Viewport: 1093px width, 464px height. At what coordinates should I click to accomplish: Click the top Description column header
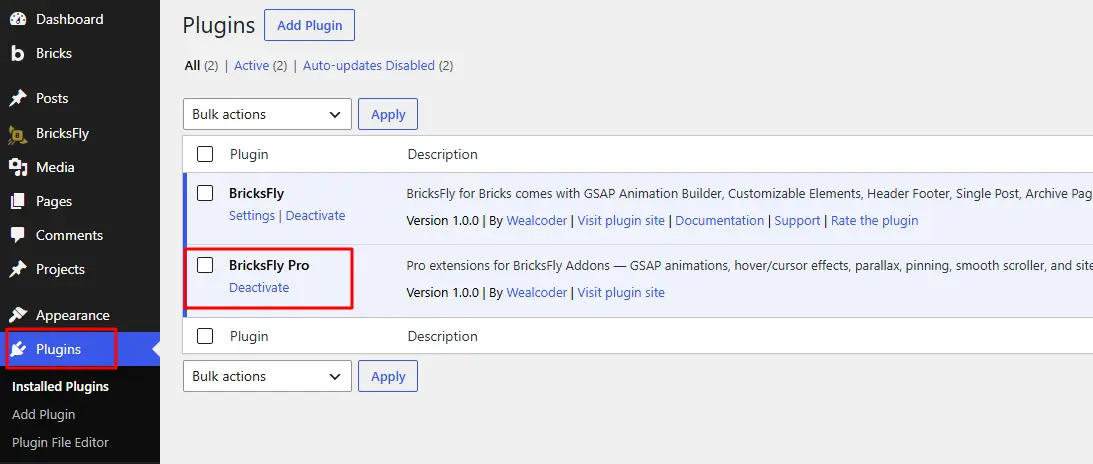[443, 155]
